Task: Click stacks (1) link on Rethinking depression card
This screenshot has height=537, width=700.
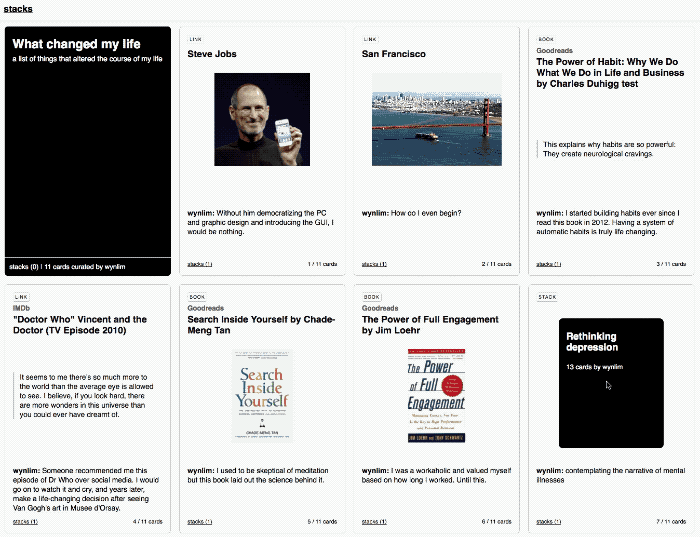Action: point(549,522)
